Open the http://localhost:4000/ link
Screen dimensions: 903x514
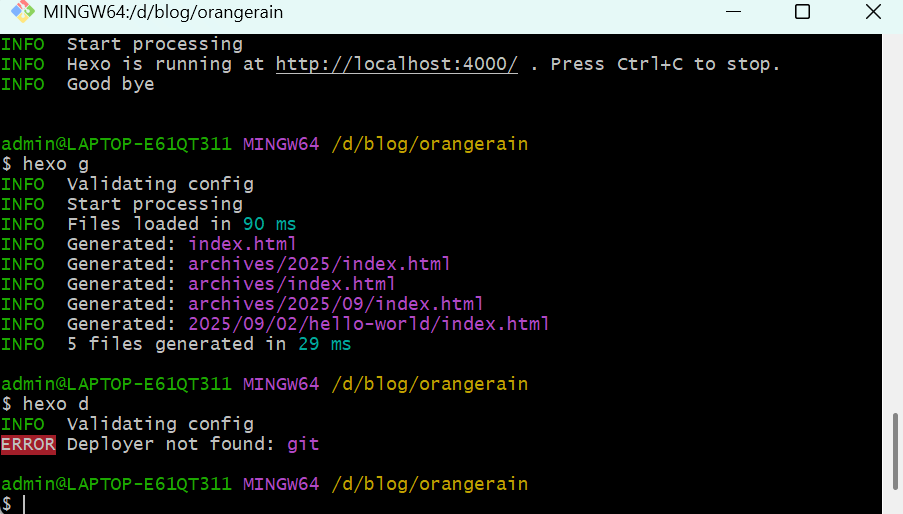pos(396,64)
